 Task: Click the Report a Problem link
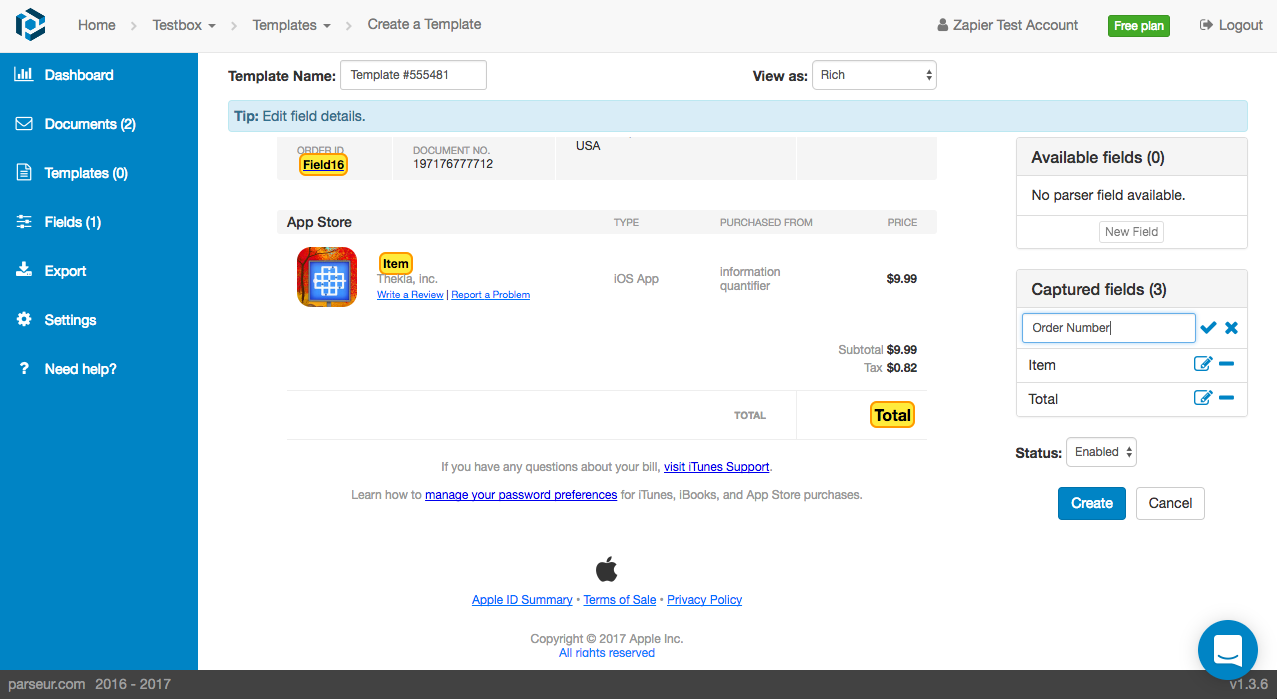(491, 295)
